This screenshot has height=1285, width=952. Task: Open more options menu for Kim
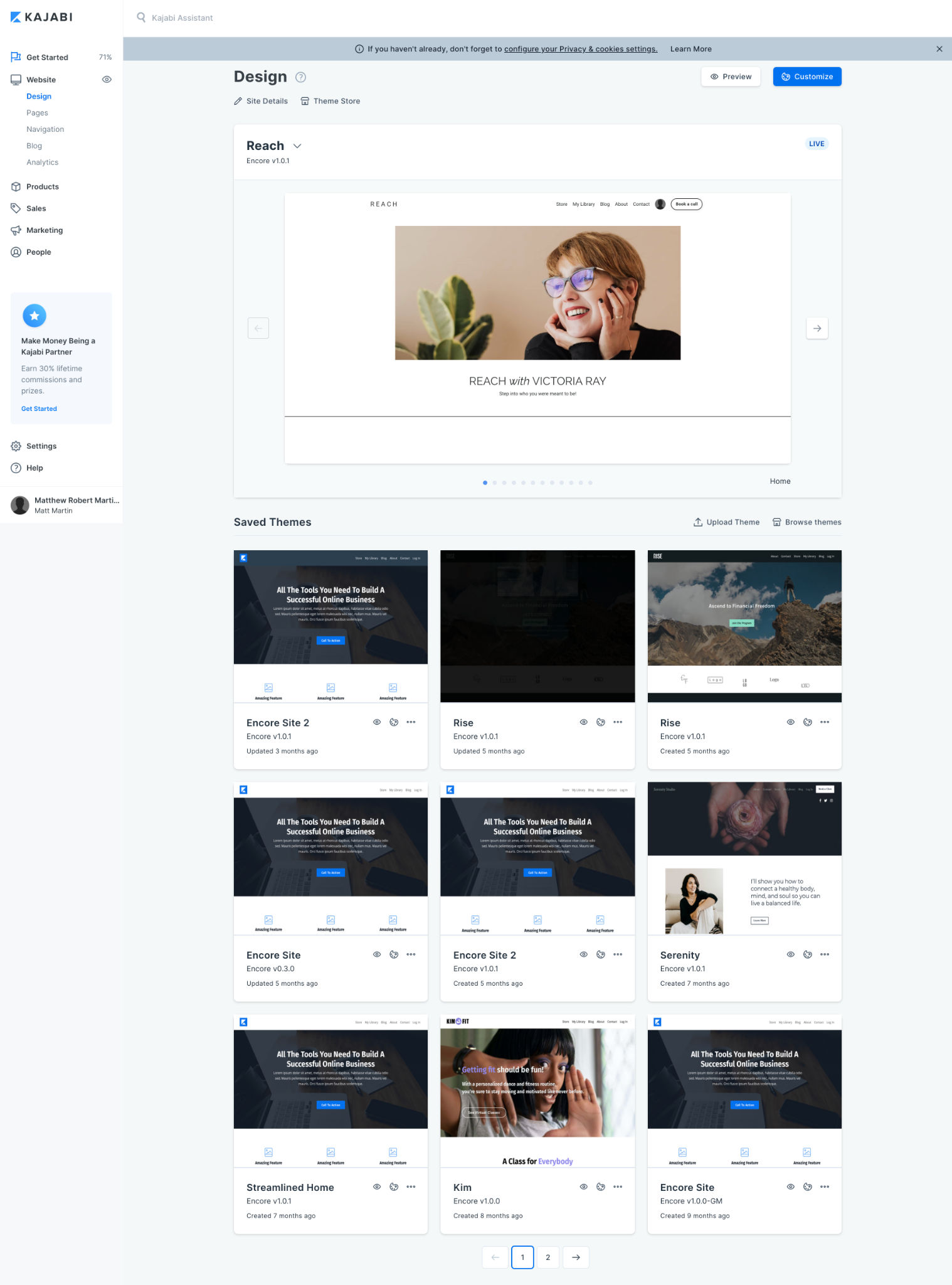point(618,1186)
